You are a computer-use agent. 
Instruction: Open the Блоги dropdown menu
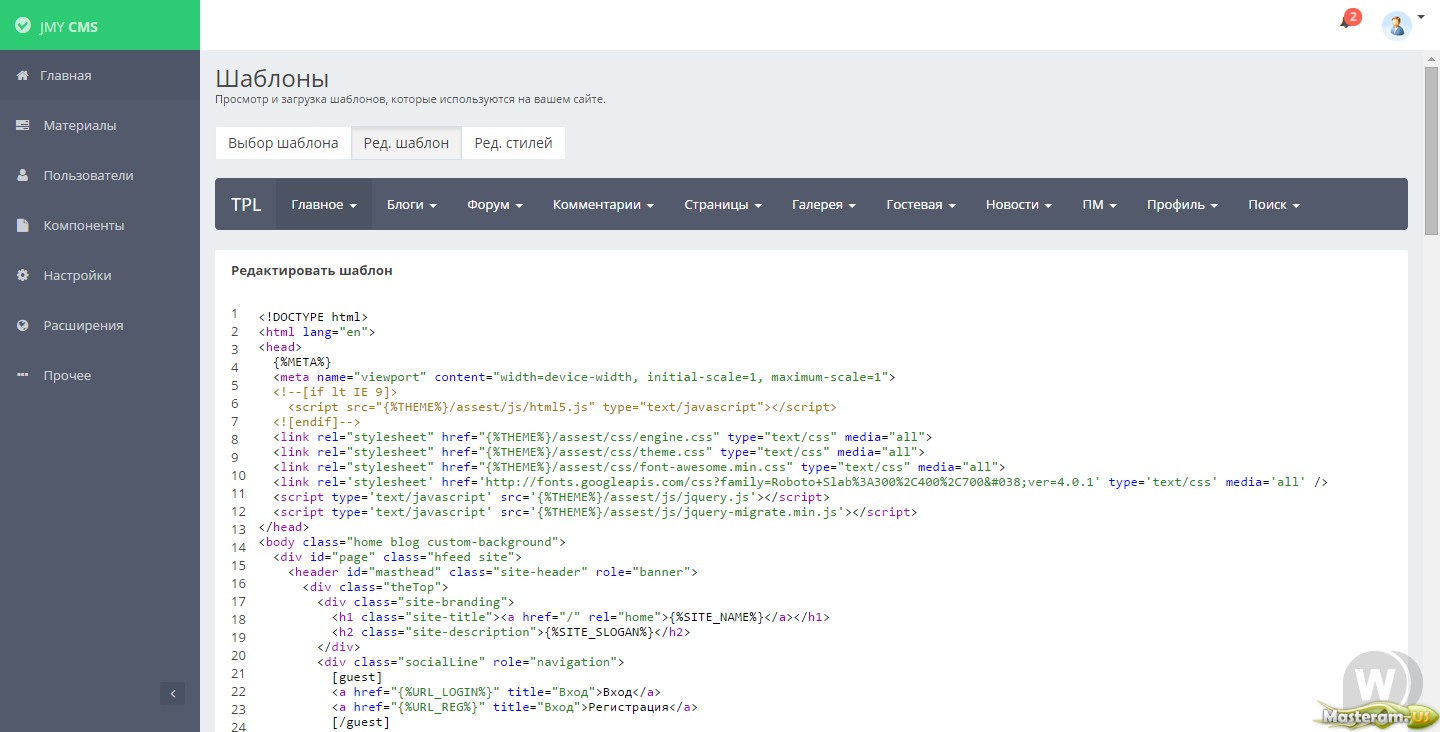(x=412, y=204)
